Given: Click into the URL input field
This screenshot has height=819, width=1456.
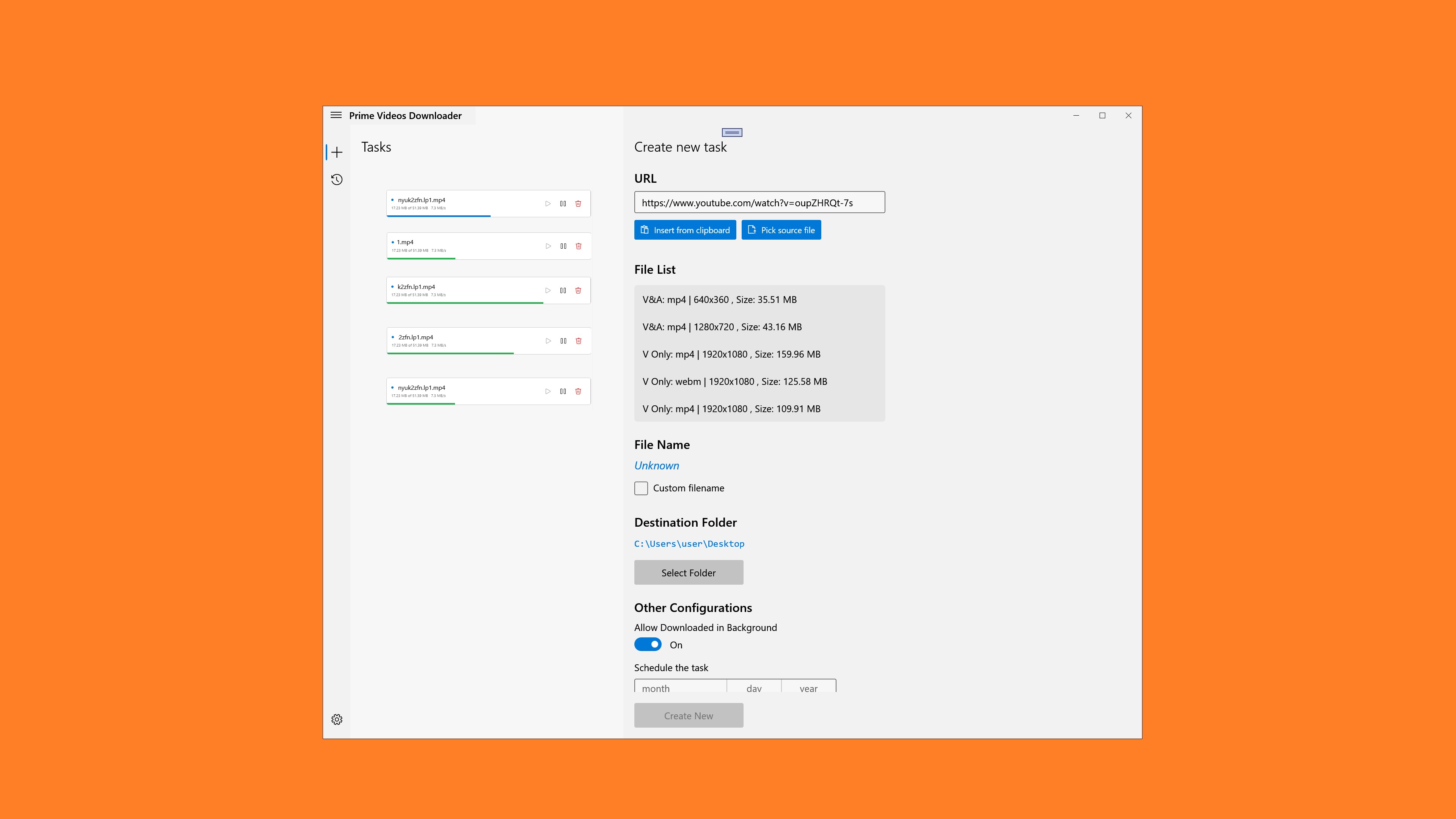Looking at the screenshot, I should coord(759,202).
